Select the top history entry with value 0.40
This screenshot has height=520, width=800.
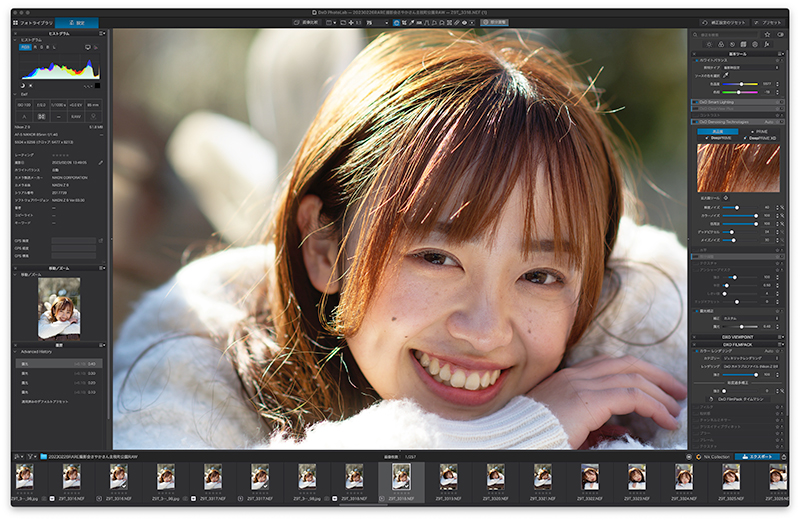tap(59, 364)
